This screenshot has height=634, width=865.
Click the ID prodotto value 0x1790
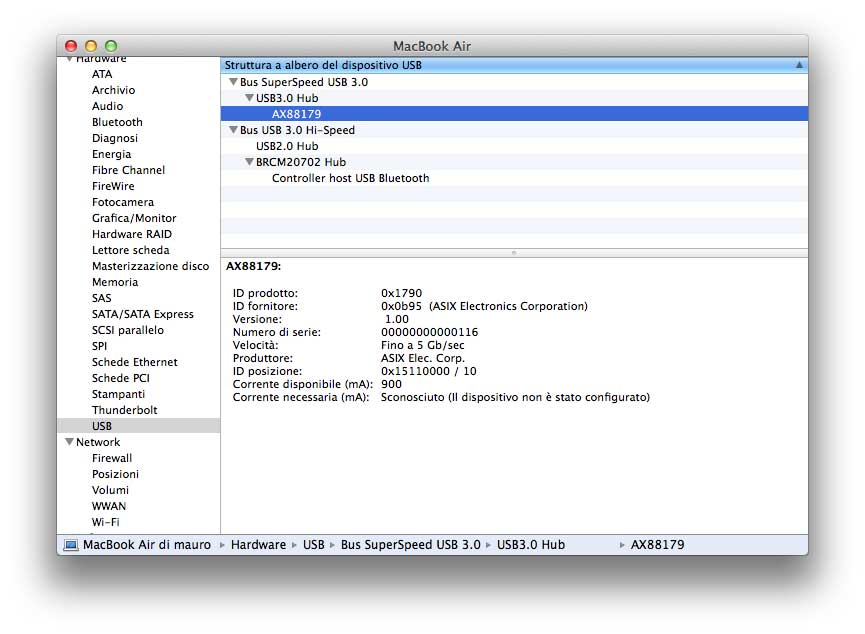click(402, 293)
